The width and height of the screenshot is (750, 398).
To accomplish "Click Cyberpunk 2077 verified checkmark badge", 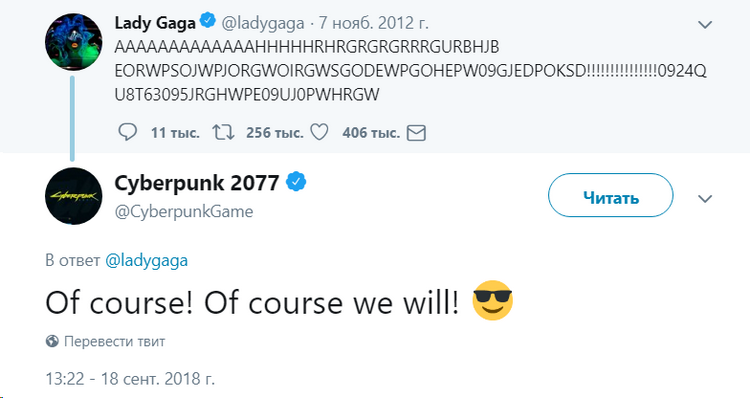I will 296,182.
